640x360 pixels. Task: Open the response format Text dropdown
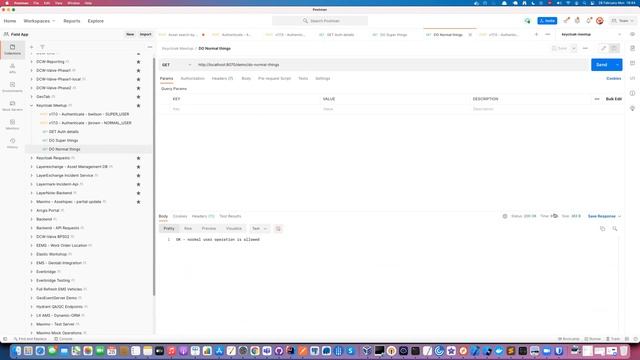[x=259, y=229]
